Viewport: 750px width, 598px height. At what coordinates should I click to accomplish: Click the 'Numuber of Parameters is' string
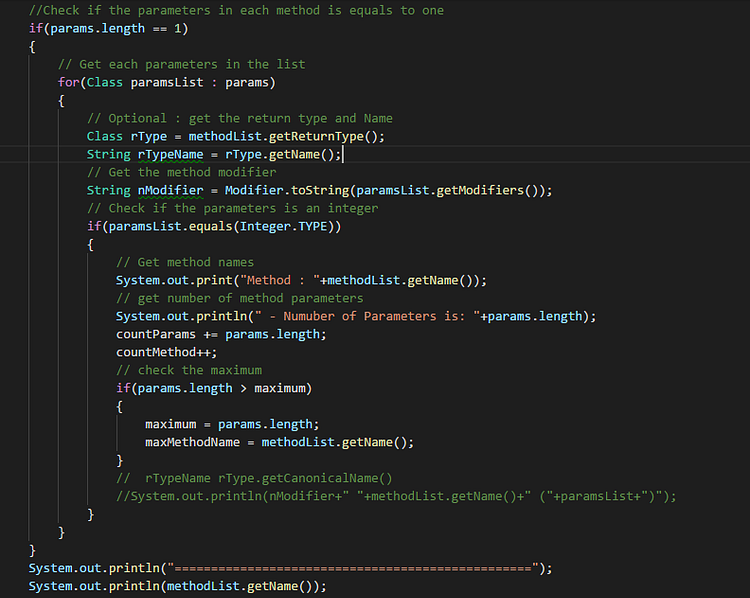(367, 317)
